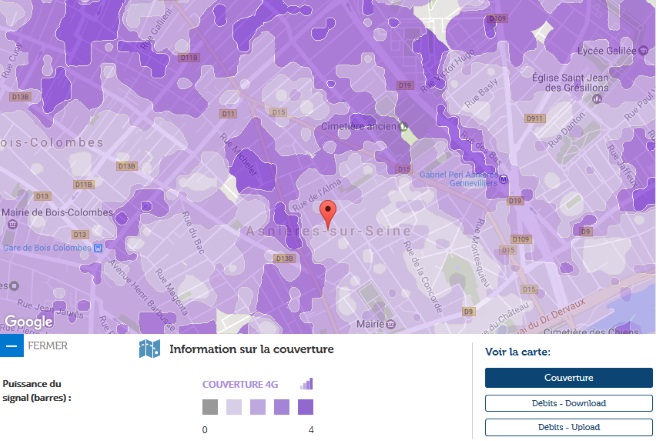This screenshot has height=441, width=660.
Task: Click the Rue Montesquieu street label
Action: point(482,253)
